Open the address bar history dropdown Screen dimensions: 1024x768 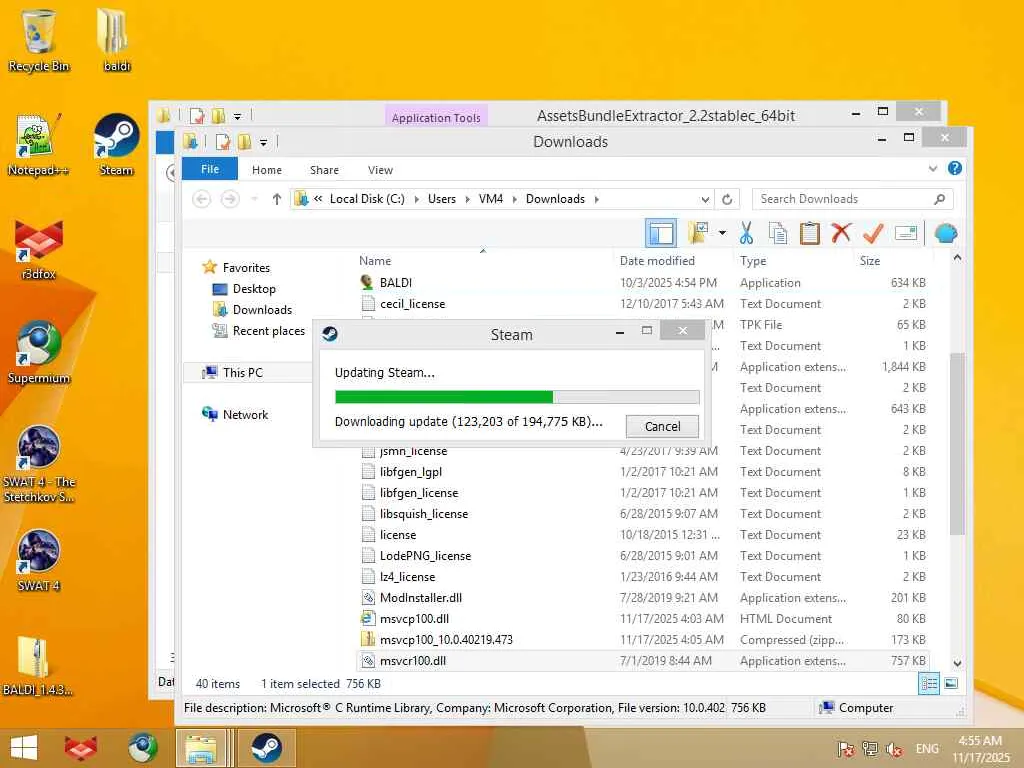pyautogui.click(x=705, y=199)
